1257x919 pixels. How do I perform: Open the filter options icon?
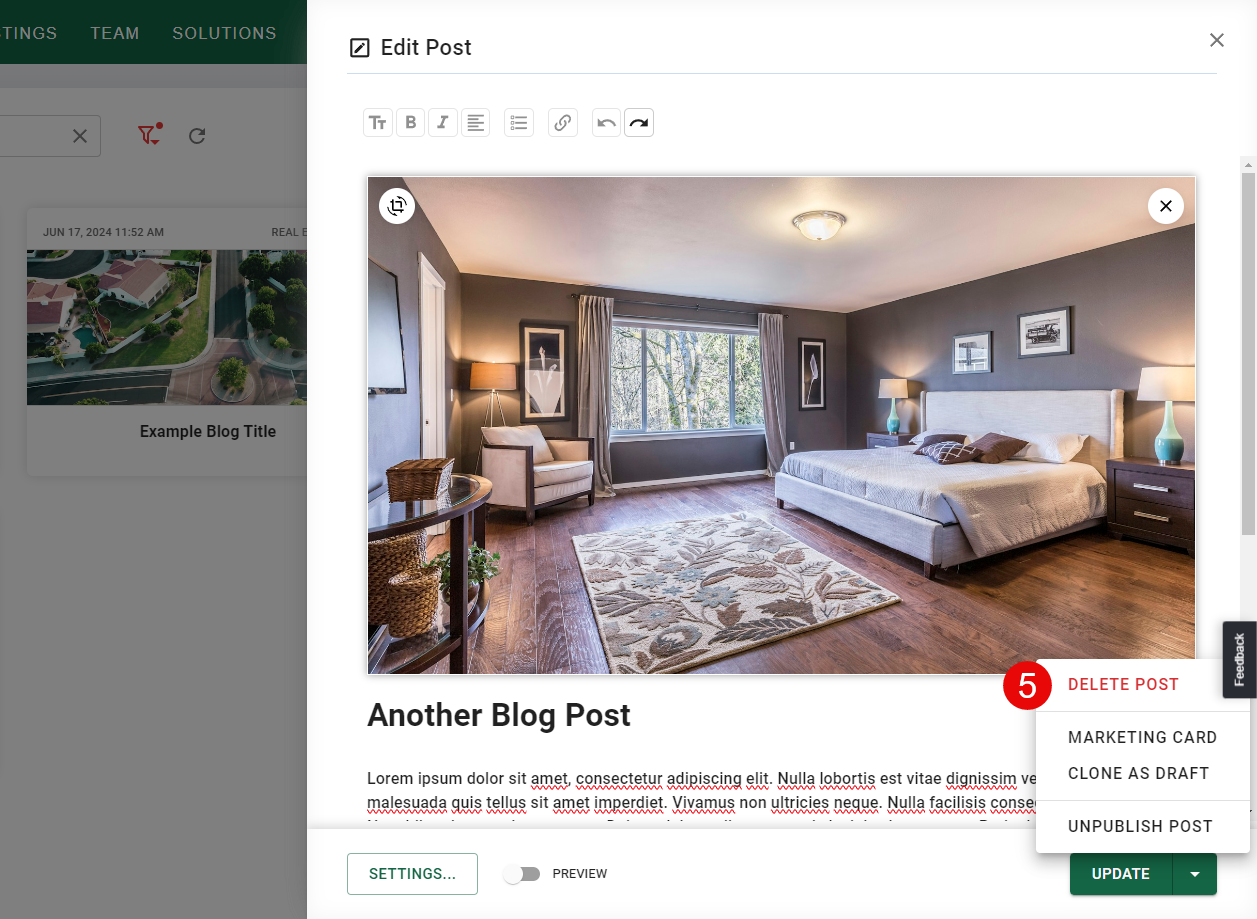point(149,135)
